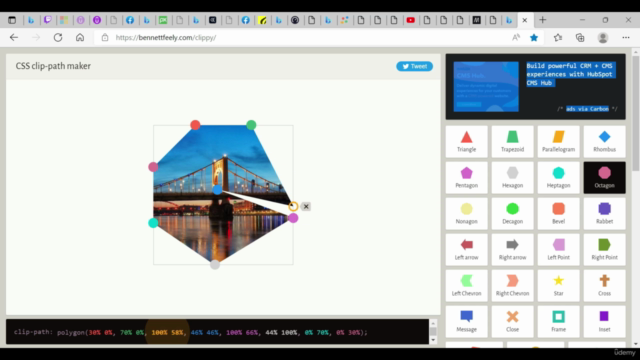This screenshot has width=640, height=360.
Task: Select the Trapezoid shape
Action: pos(512,142)
